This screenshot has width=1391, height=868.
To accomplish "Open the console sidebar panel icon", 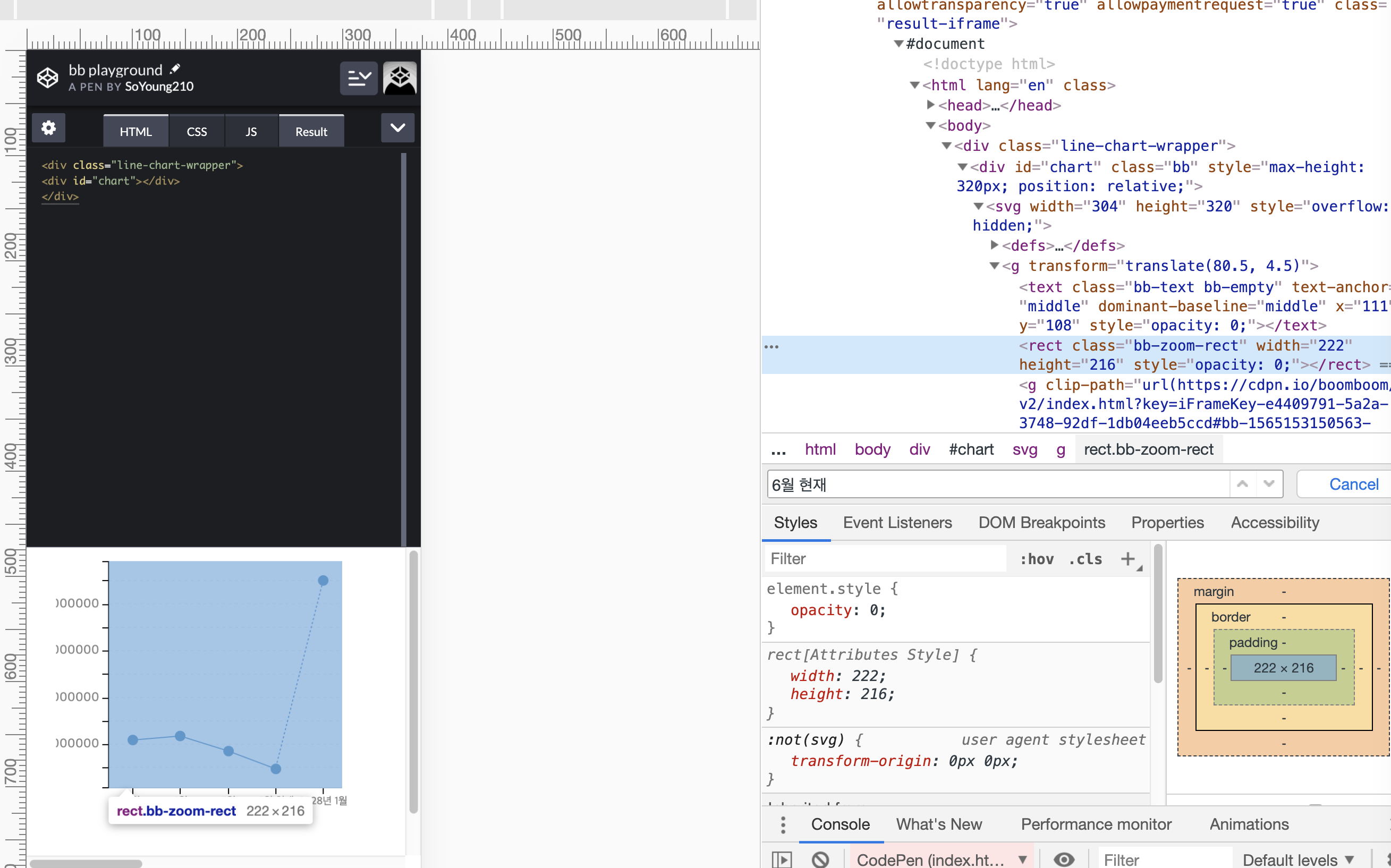I will [x=783, y=859].
